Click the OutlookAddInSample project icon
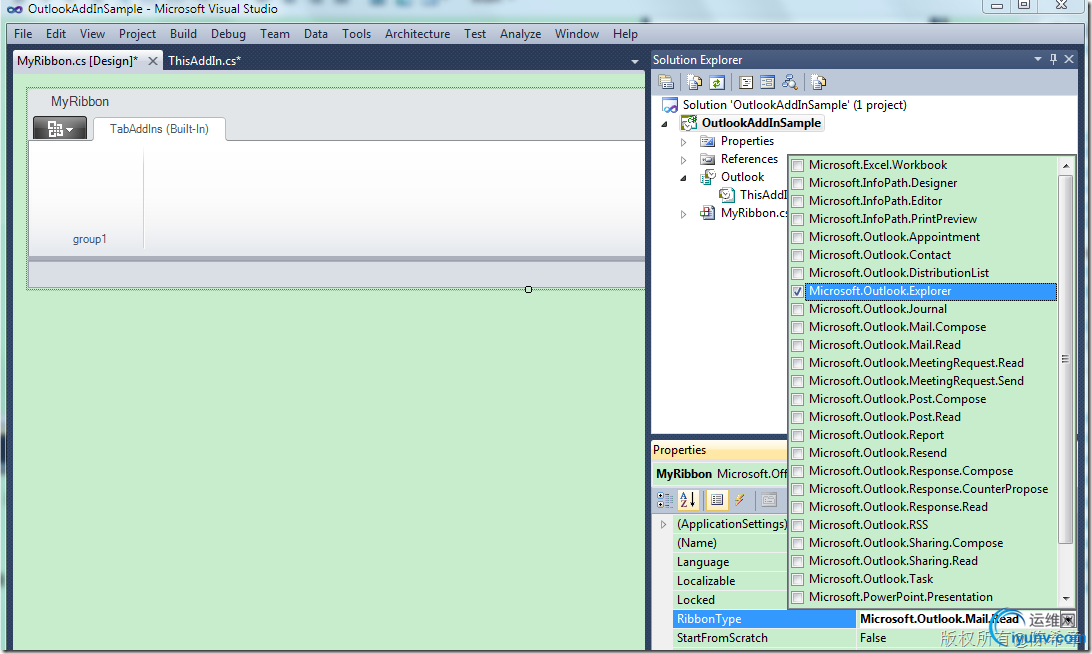The width and height of the screenshot is (1092, 654). pyautogui.click(x=689, y=123)
